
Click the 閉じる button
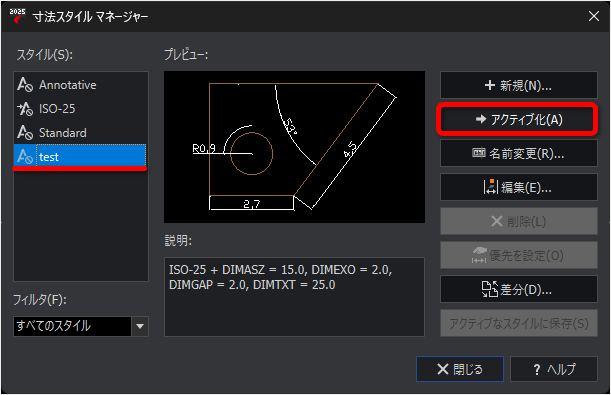460,369
